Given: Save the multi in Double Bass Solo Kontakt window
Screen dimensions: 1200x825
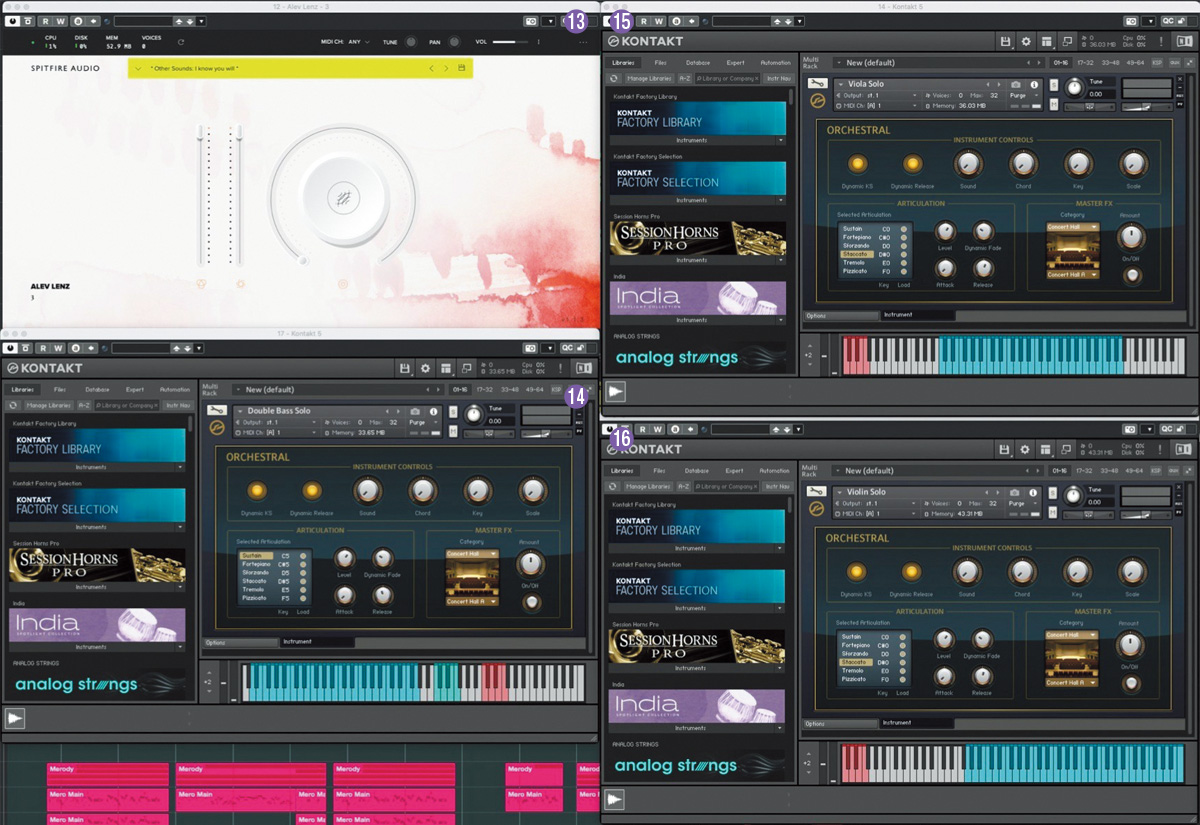Looking at the screenshot, I should click(x=405, y=369).
